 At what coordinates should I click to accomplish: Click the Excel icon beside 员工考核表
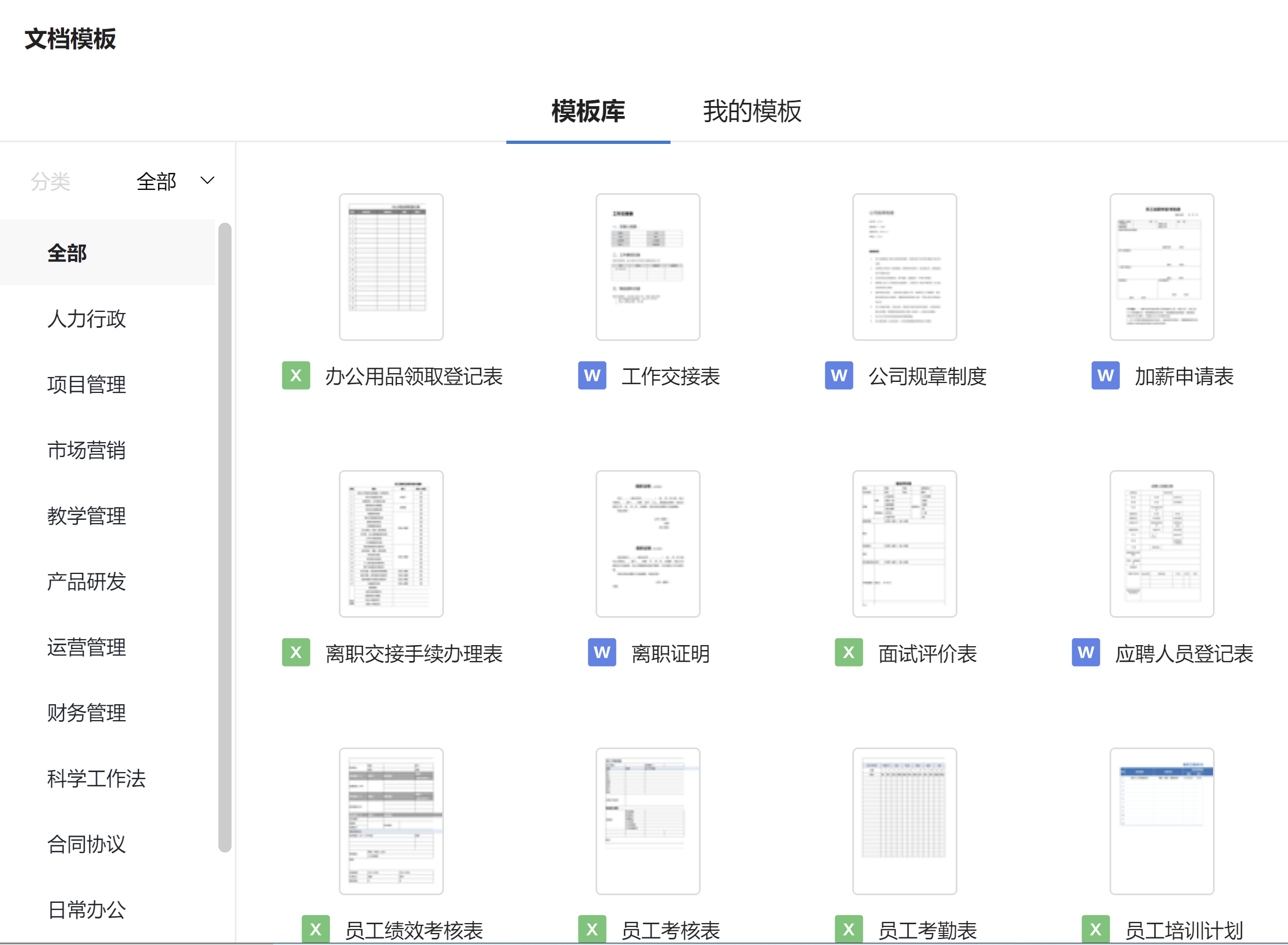point(592,929)
